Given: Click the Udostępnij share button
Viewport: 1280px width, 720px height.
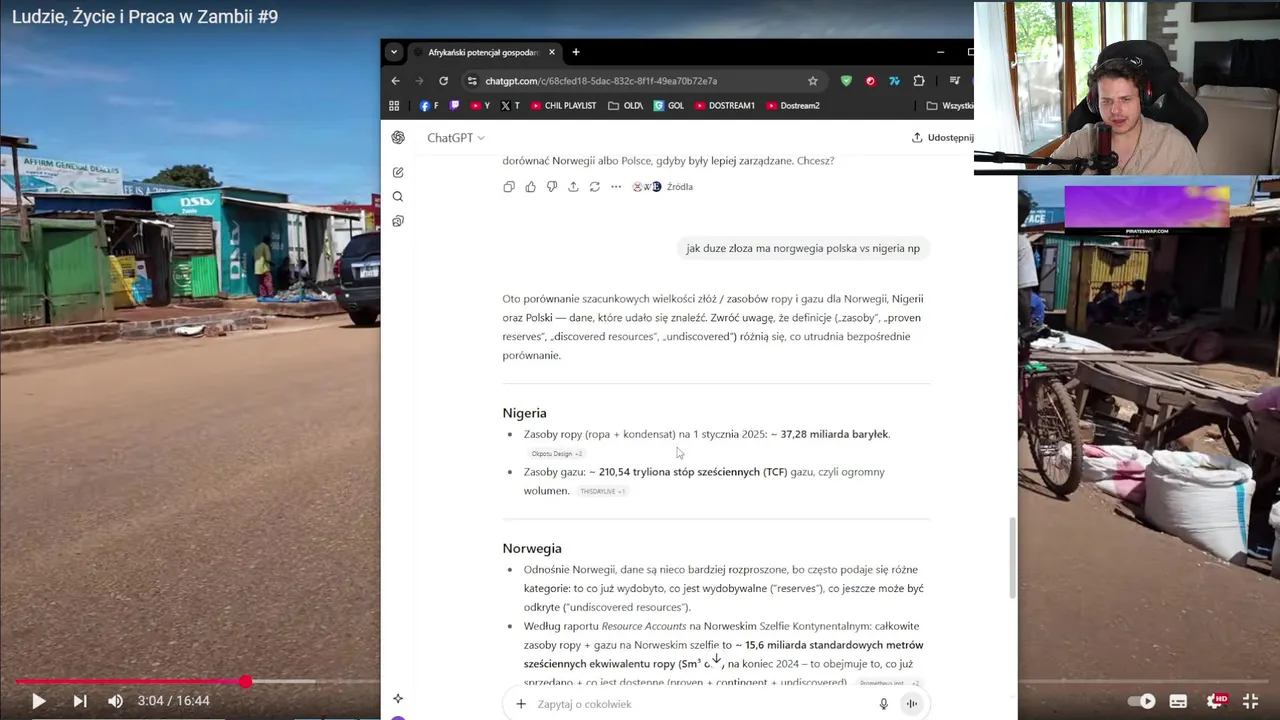Looking at the screenshot, I should (942, 138).
